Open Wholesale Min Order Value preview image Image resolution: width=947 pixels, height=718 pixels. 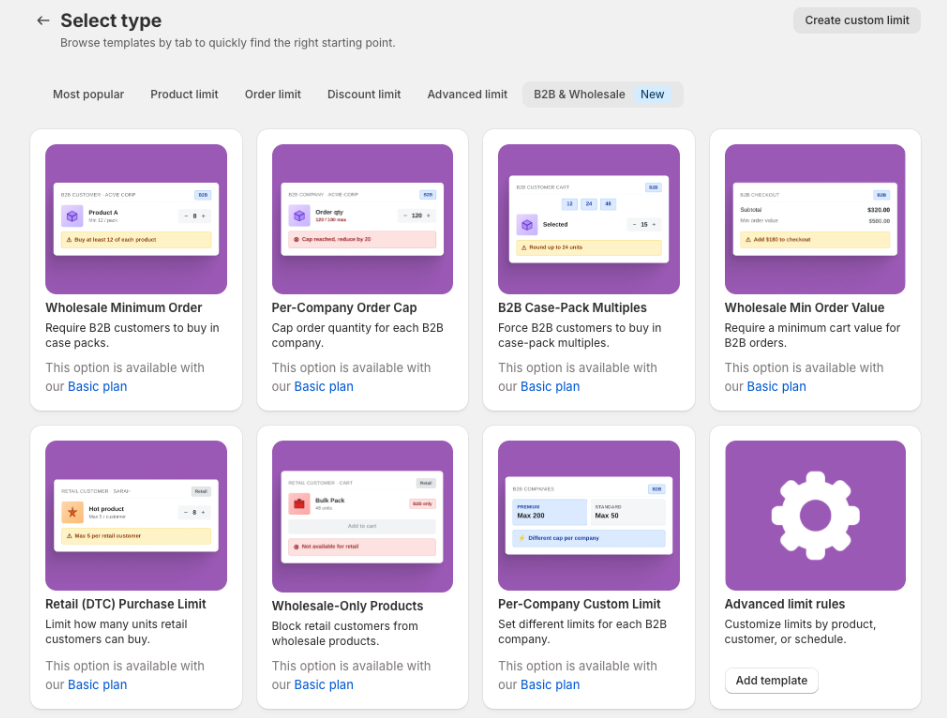click(815, 219)
